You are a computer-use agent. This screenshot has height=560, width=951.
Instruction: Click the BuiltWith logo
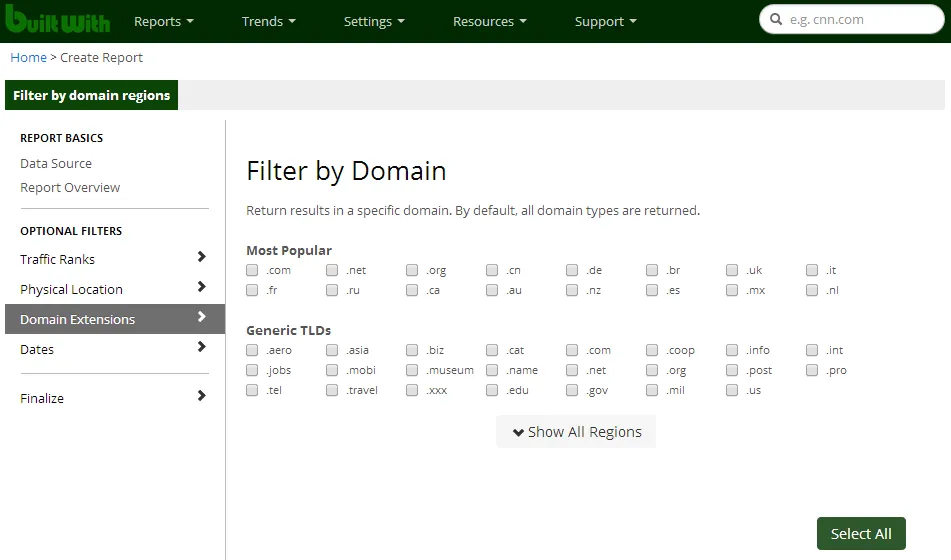(57, 19)
